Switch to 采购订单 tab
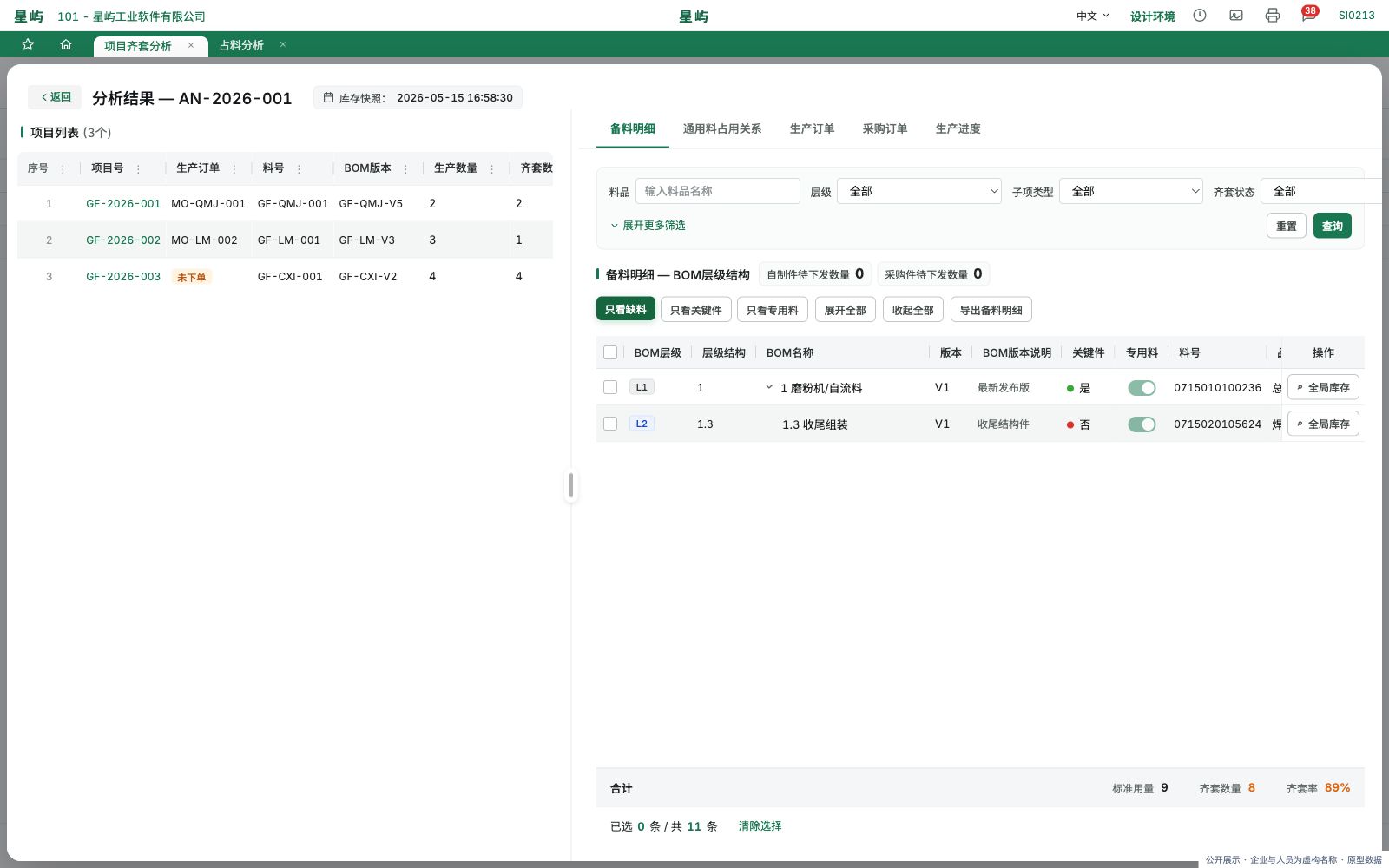The width and height of the screenshot is (1389, 868). click(885, 128)
